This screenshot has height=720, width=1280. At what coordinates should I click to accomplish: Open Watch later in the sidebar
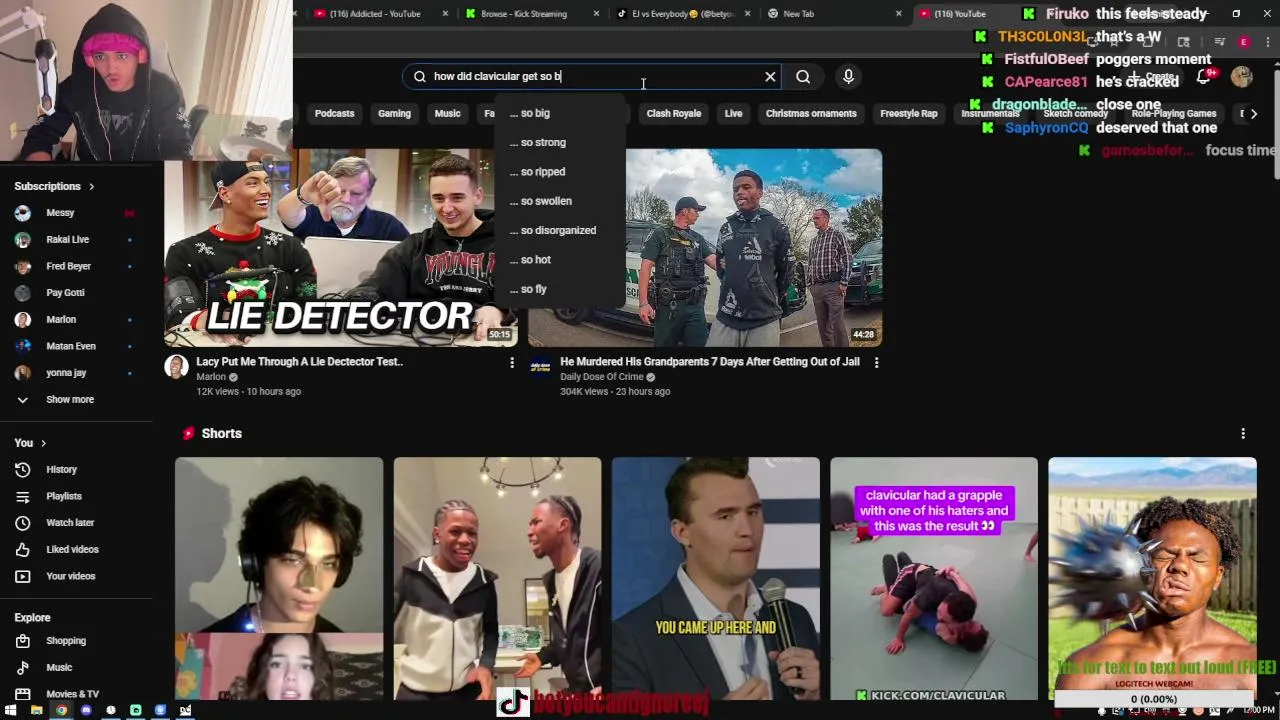pos(69,522)
